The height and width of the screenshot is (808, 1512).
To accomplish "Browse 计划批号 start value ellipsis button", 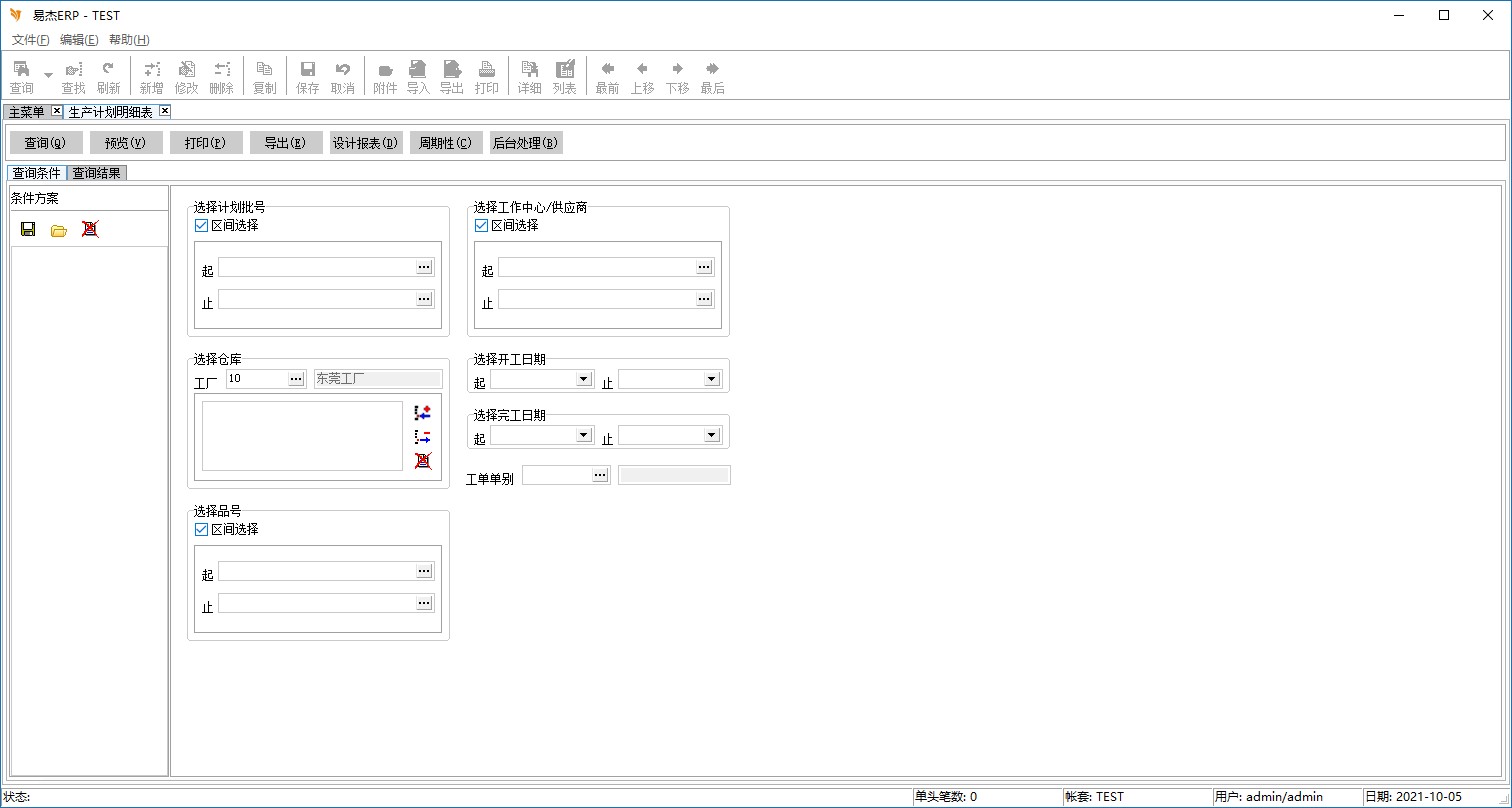I will [x=424, y=267].
